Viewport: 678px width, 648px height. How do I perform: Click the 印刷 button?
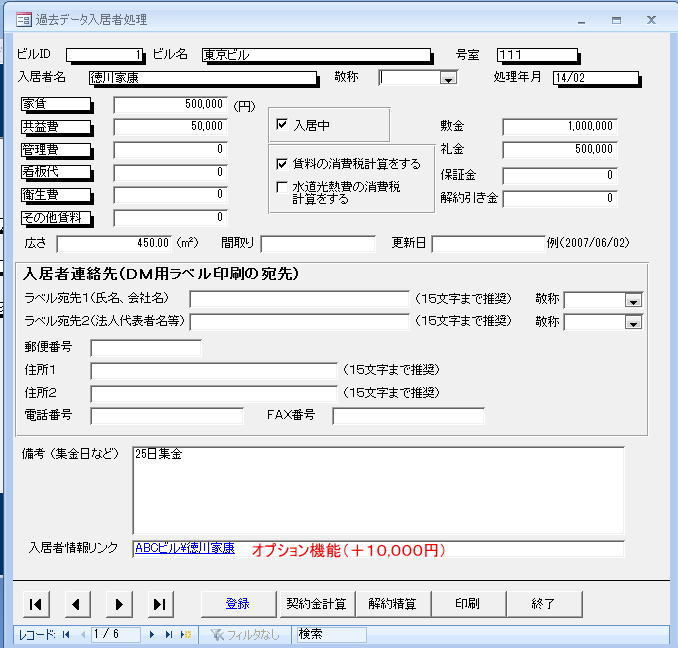[468, 604]
